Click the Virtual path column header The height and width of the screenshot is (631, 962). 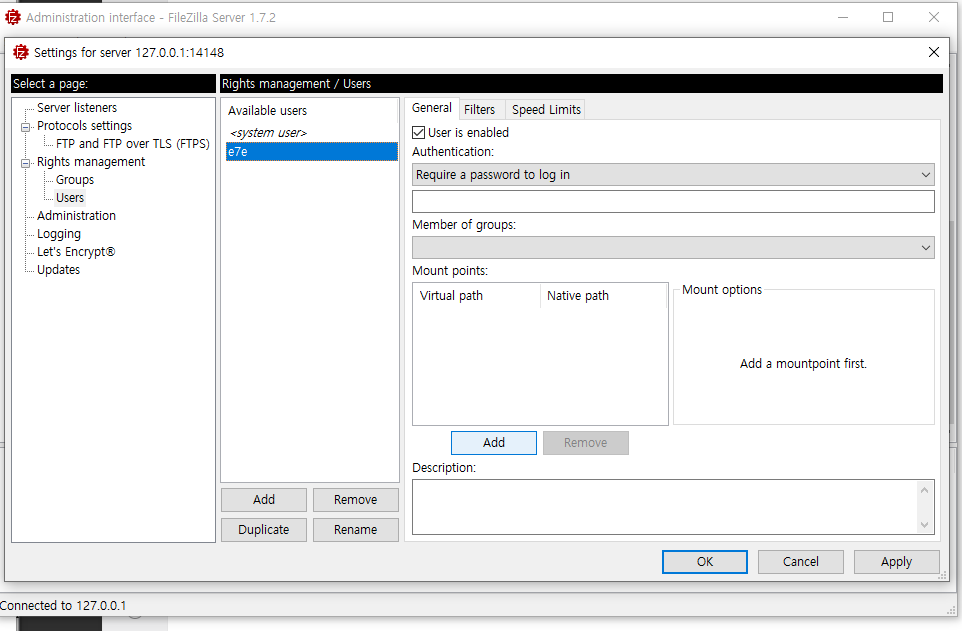pos(477,295)
